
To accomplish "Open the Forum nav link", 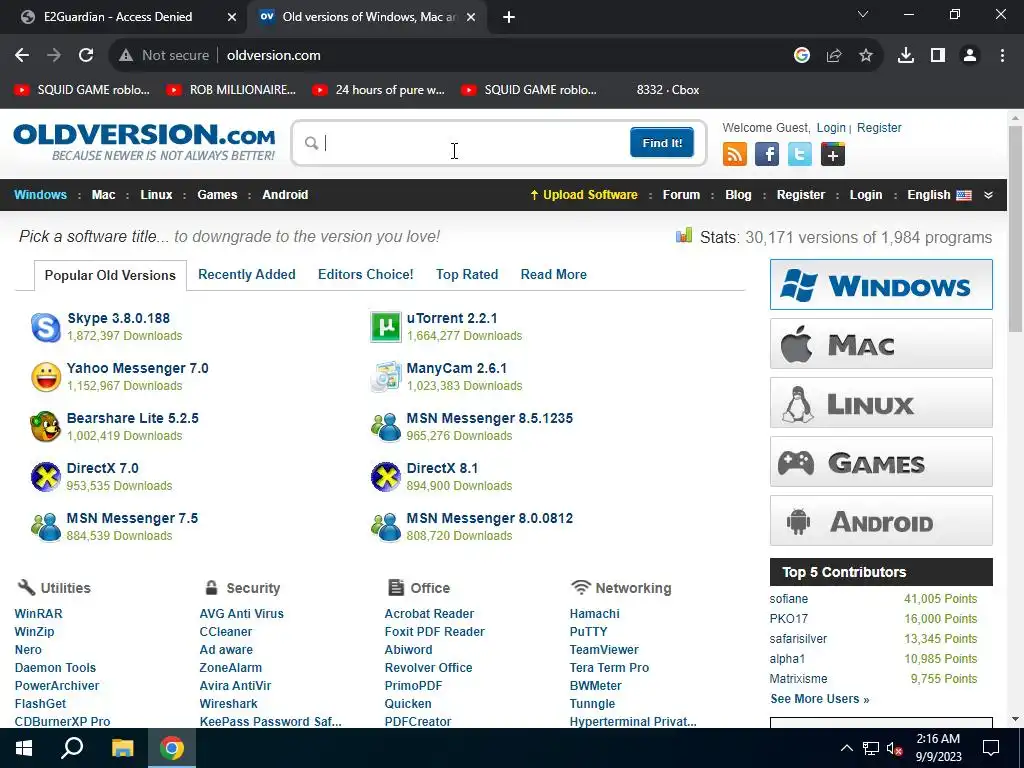I will [x=681, y=195].
